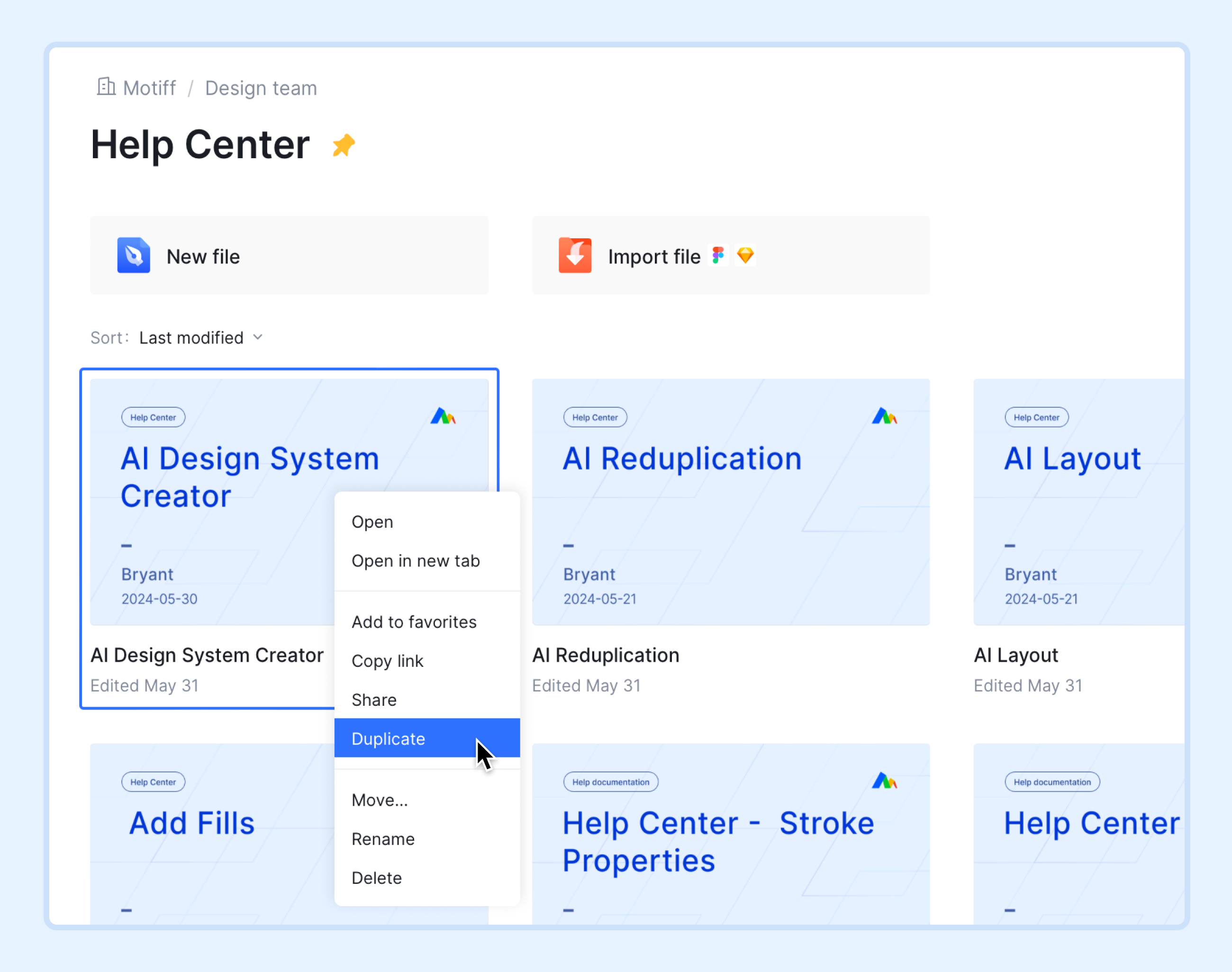Open Help Center - Stroke Properties thumbnail
This screenshot has width=1232, height=972.
coord(731,833)
